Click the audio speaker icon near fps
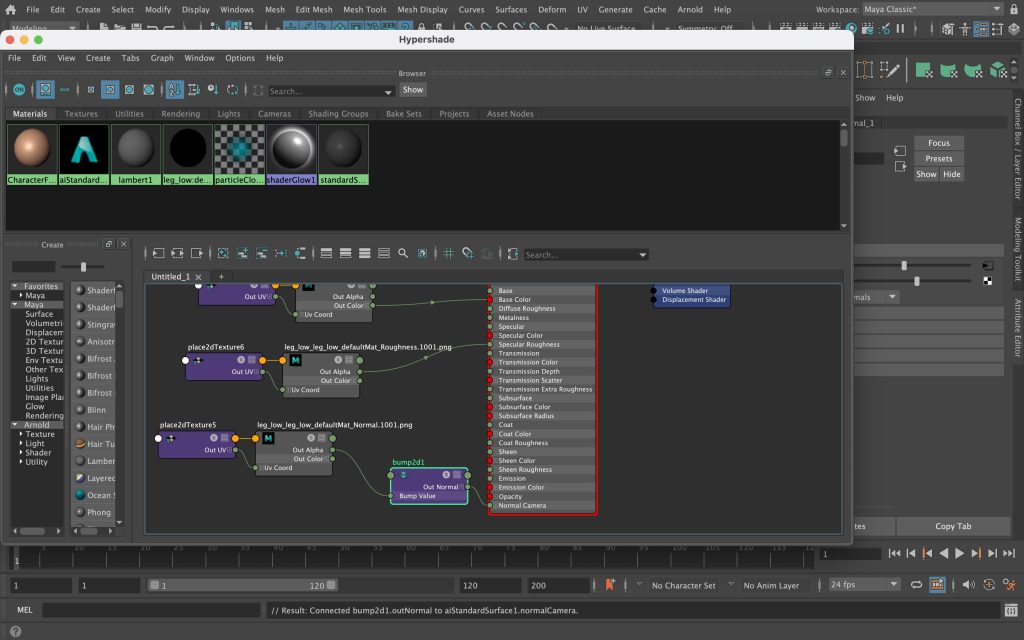This screenshot has width=1024, height=640. [968, 584]
